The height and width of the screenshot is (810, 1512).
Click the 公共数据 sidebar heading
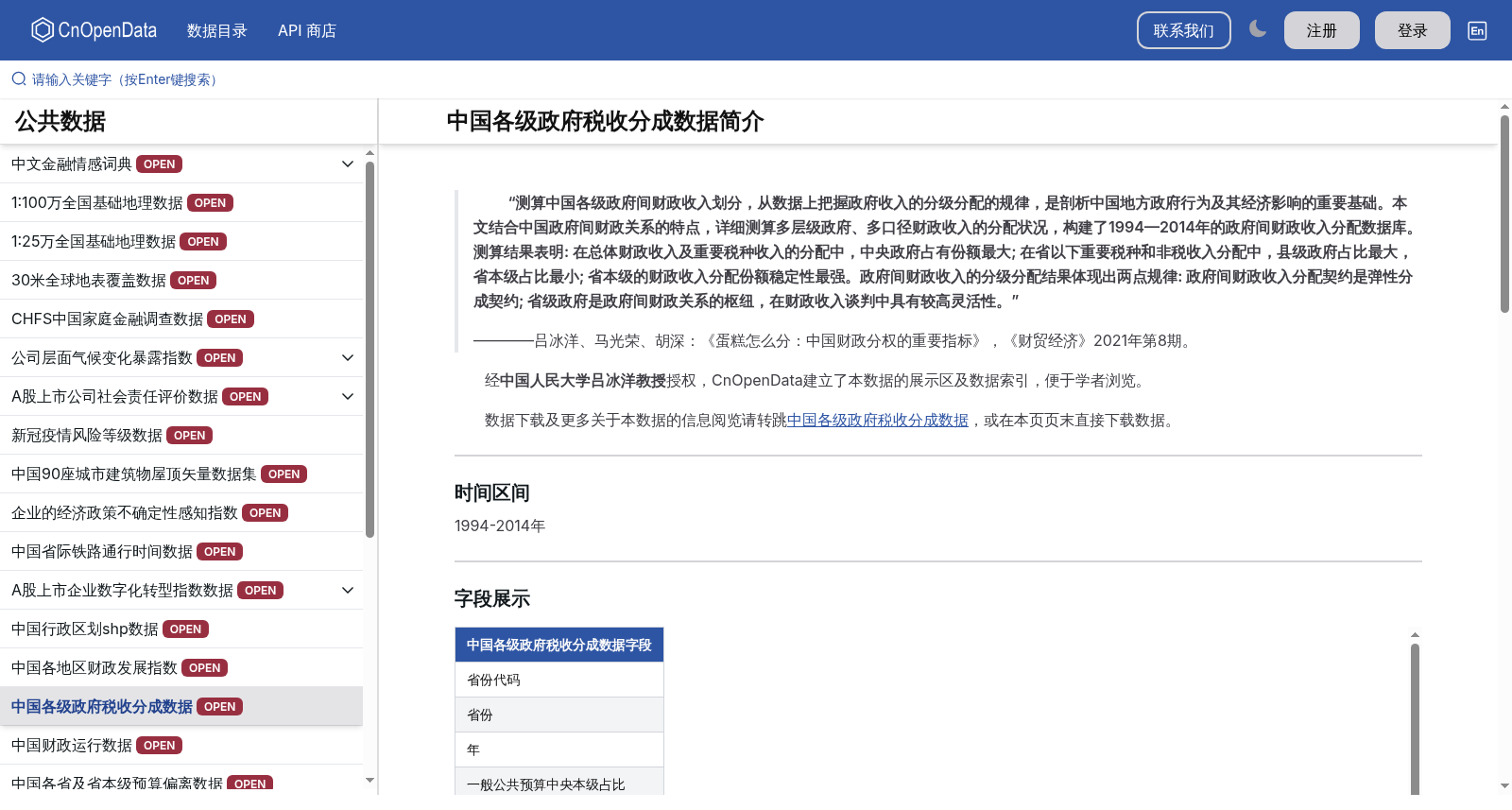[60, 121]
